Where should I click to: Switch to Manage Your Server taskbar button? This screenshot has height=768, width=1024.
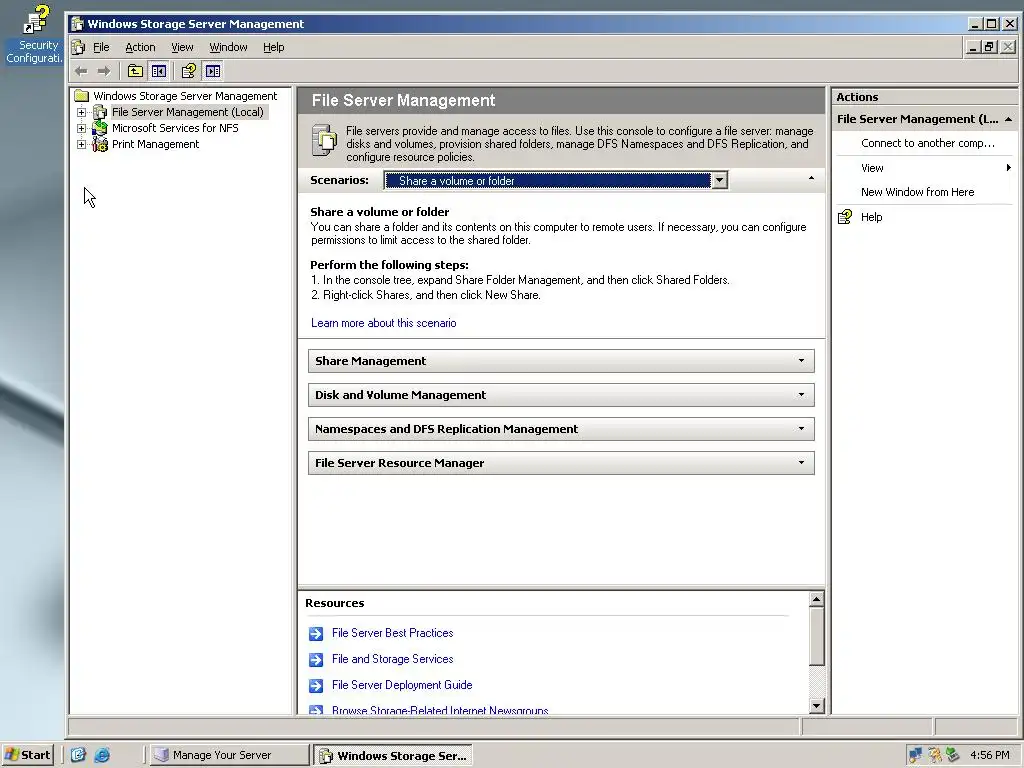[x=229, y=755]
